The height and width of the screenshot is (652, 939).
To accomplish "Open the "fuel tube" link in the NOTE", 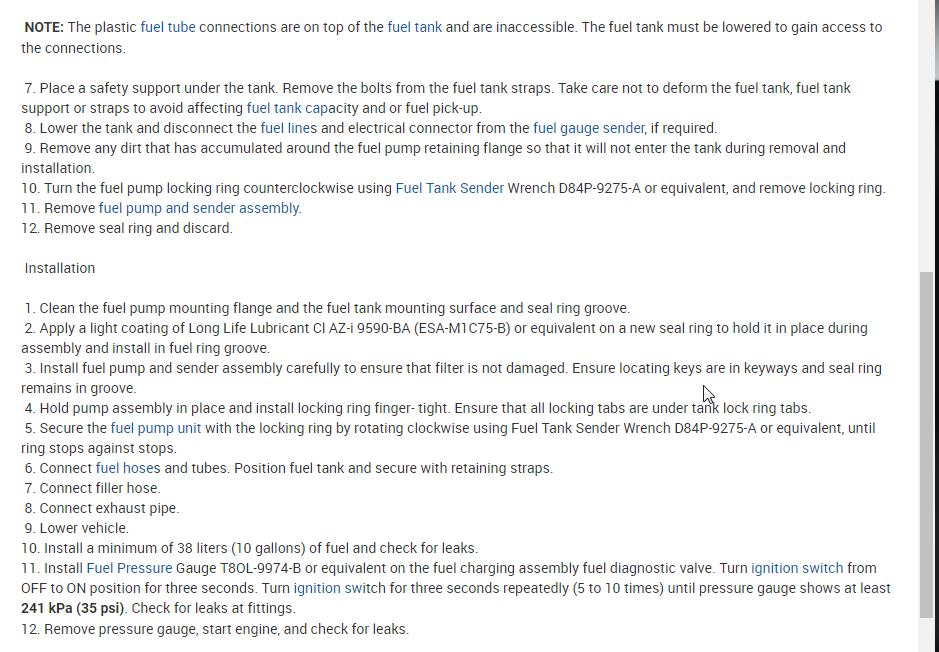I will click(168, 27).
